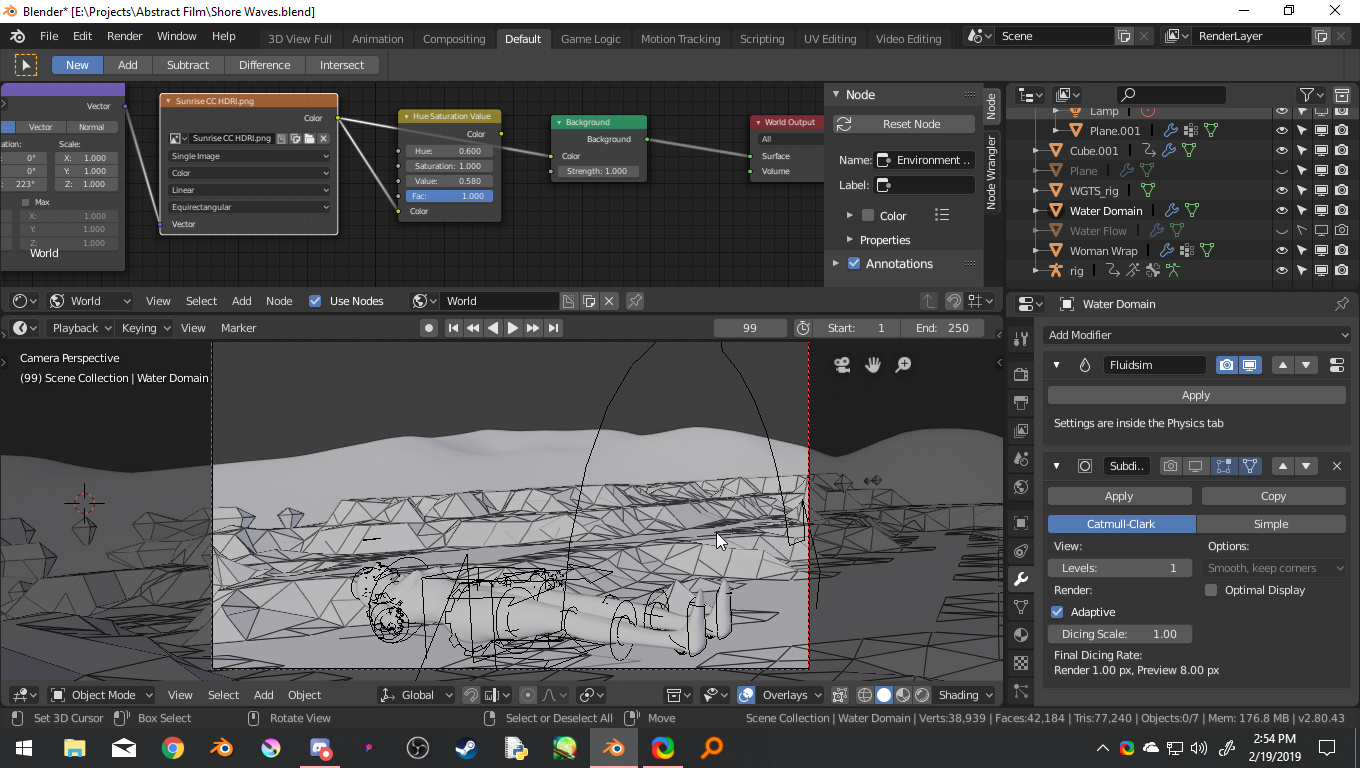Toggle Use Nodes checkbox
This screenshot has height=768, width=1360.
pyautogui.click(x=315, y=301)
